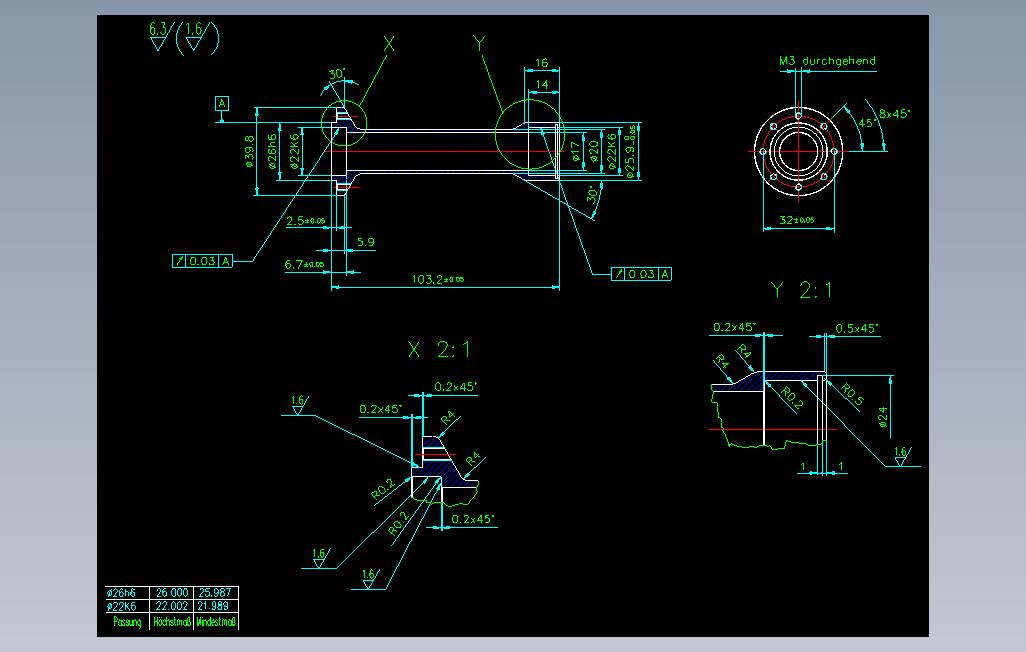Pick the "ø20" diameter dimension

pyautogui.click(x=594, y=152)
